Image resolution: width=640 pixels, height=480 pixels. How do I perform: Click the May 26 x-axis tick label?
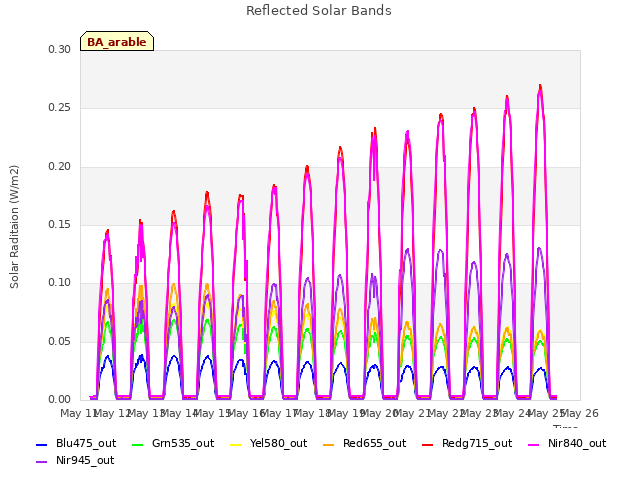coord(580,413)
